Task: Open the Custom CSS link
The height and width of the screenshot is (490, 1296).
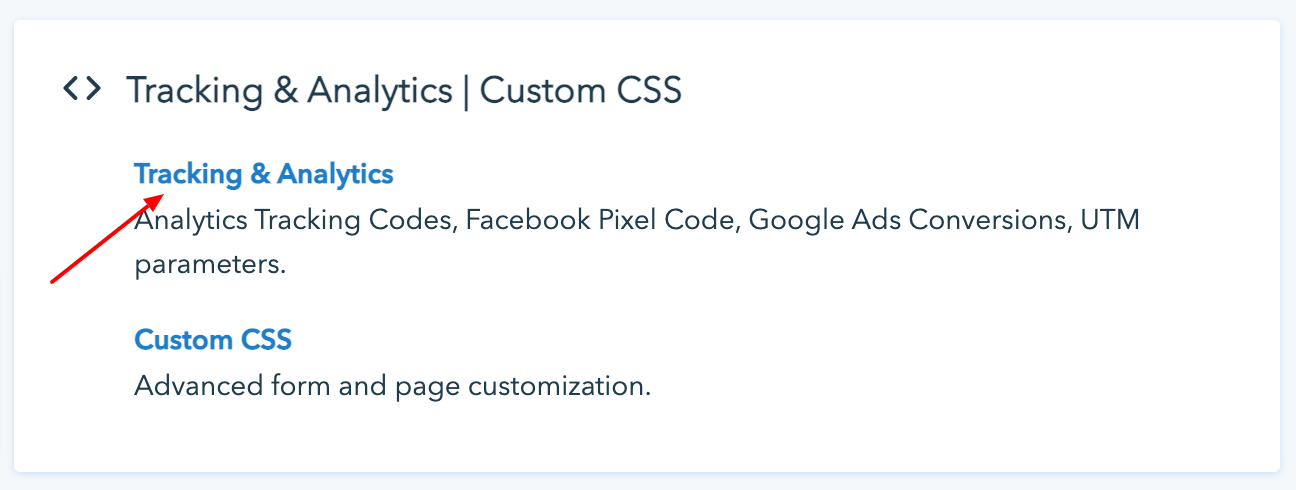Action: pos(212,340)
